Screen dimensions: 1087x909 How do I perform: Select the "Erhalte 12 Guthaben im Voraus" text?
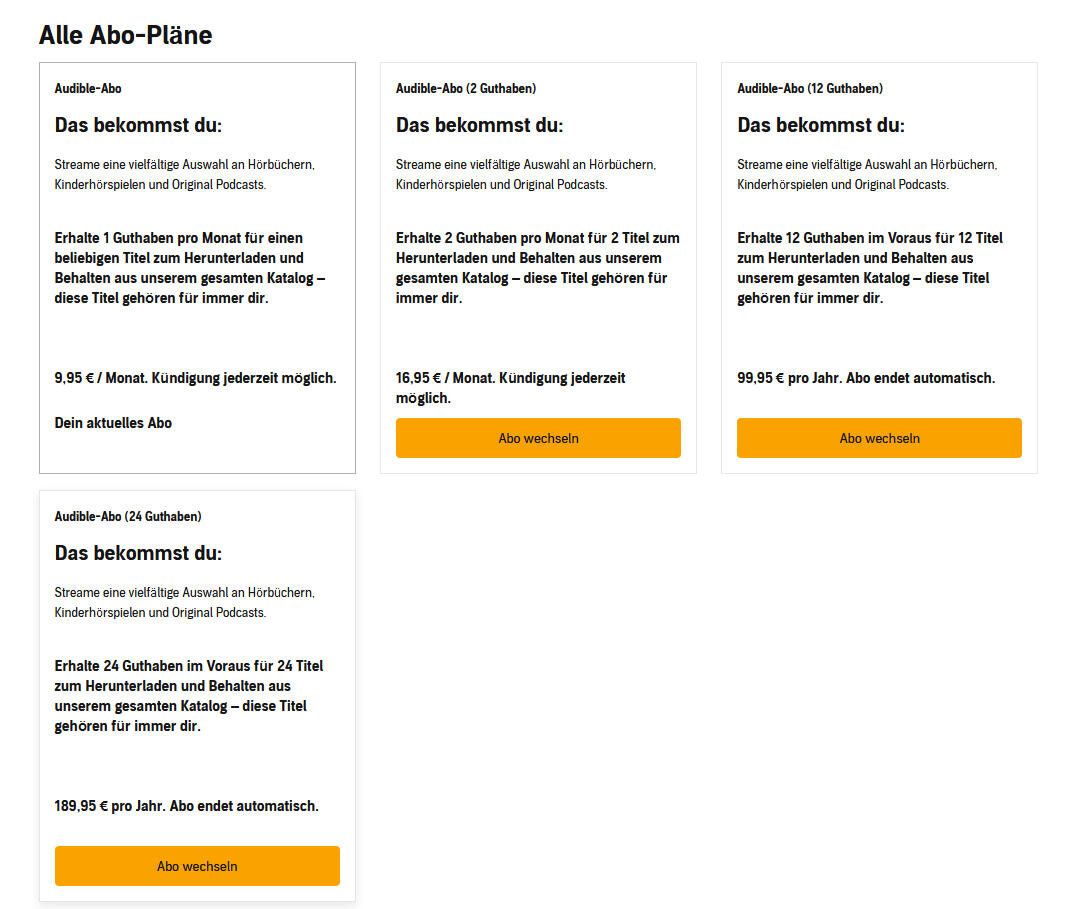(x=870, y=268)
